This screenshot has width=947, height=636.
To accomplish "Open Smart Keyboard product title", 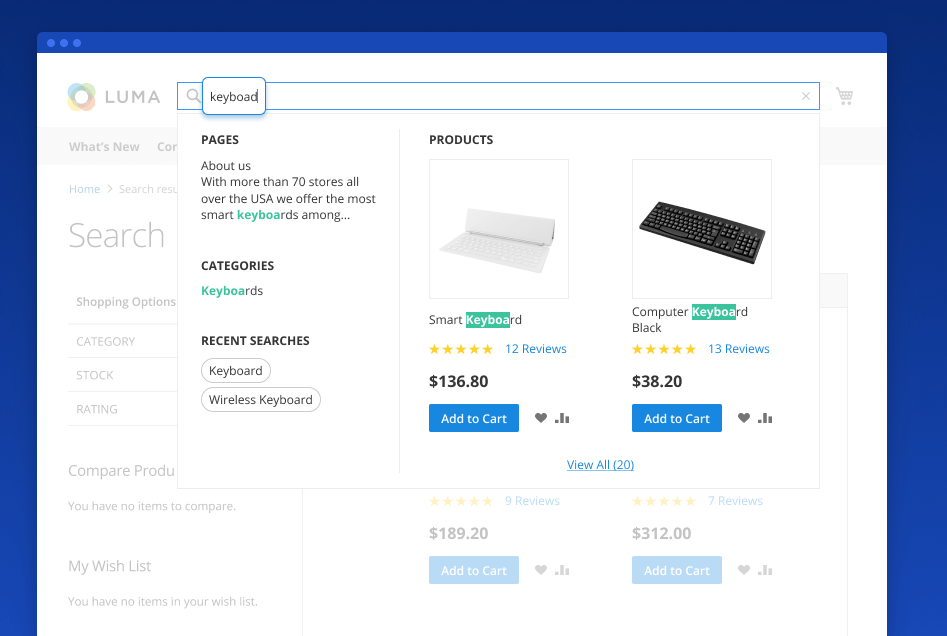I will tap(475, 320).
